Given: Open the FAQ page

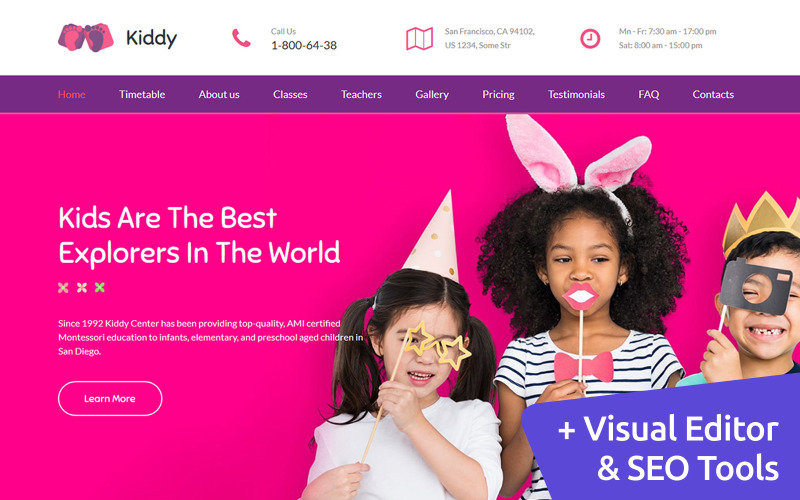Looking at the screenshot, I should pos(648,94).
